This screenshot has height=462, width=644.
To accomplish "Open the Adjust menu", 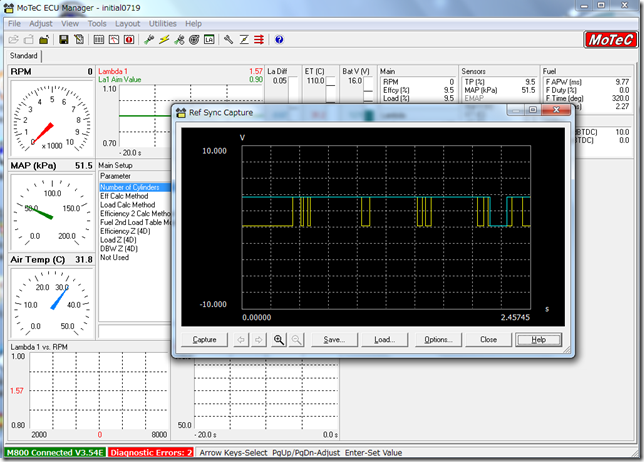I will [41, 23].
